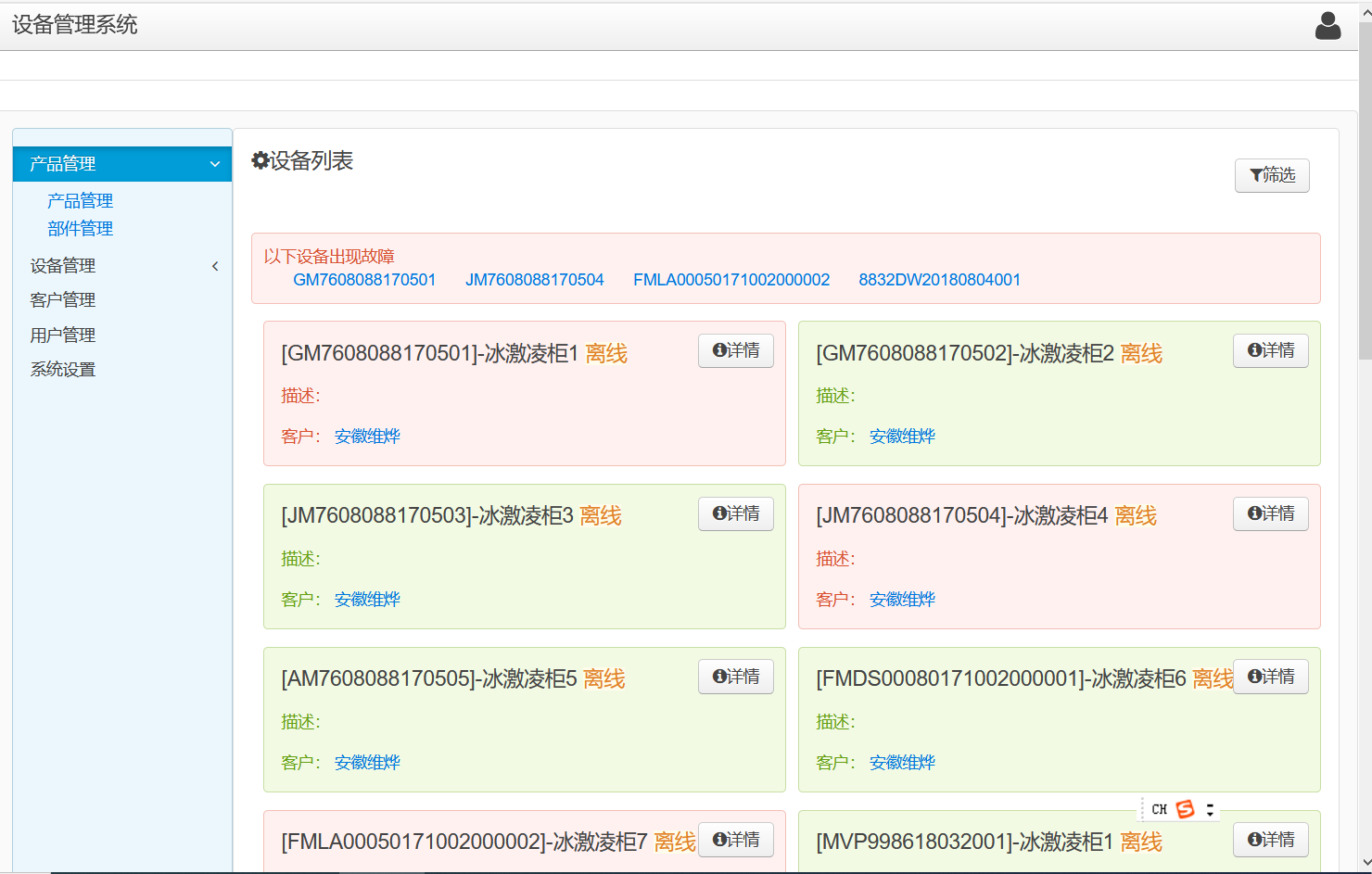The width and height of the screenshot is (1372, 874).
Task: View 详情 for 冰激凌柜1 GM7608088170501
Action: [736, 350]
